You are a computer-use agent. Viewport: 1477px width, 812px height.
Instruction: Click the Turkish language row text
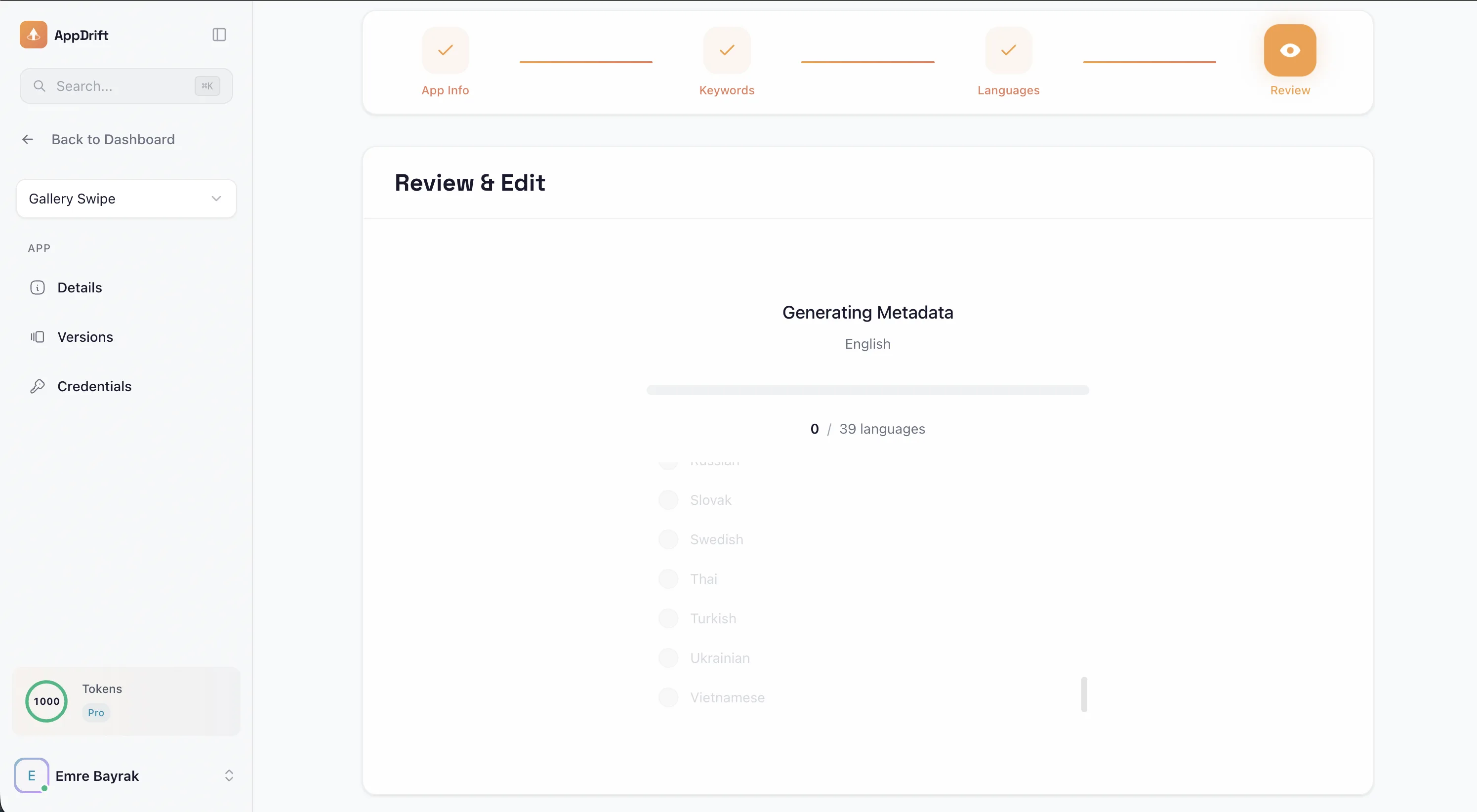pyautogui.click(x=713, y=619)
